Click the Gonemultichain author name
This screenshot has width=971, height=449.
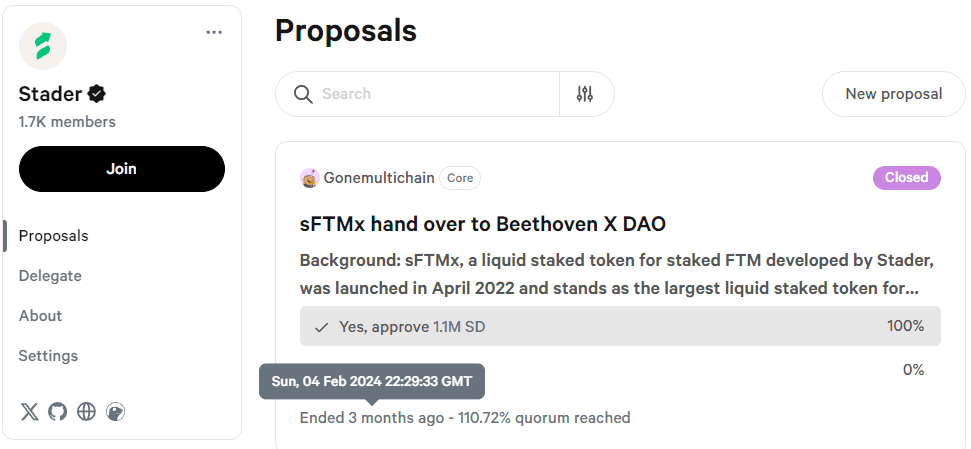tap(379, 178)
